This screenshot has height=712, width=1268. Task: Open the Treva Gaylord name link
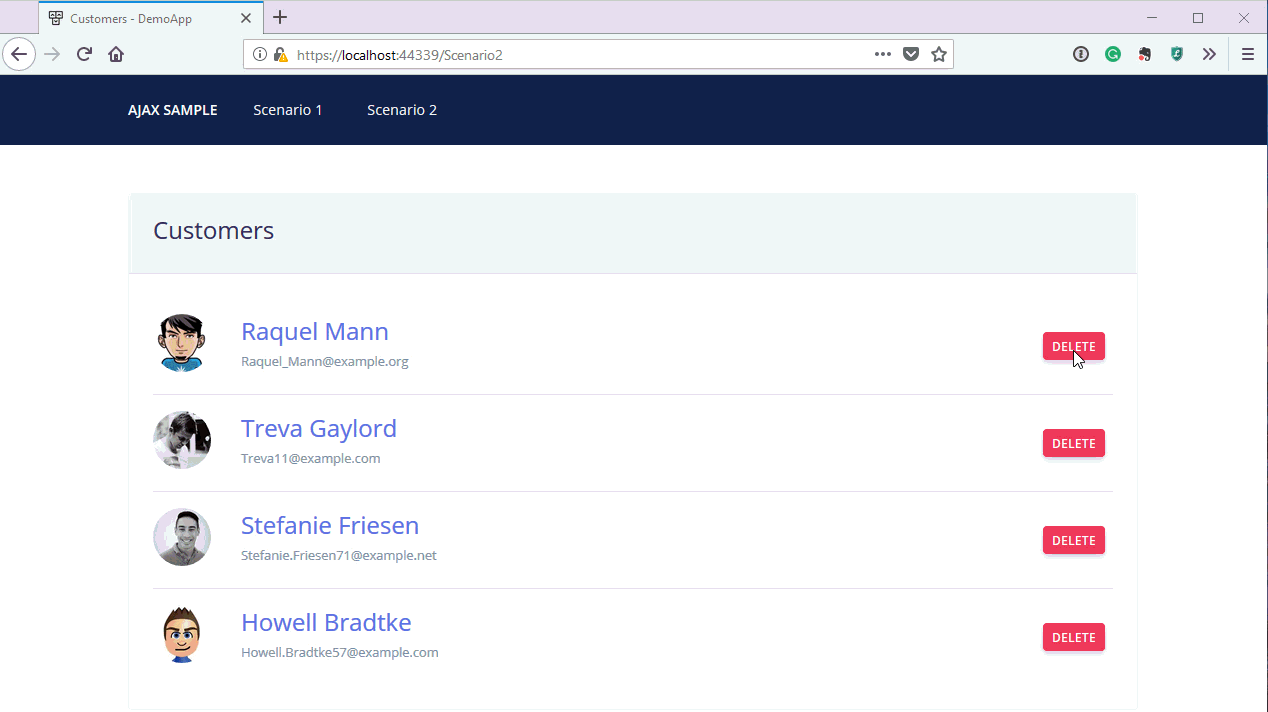[x=319, y=428]
